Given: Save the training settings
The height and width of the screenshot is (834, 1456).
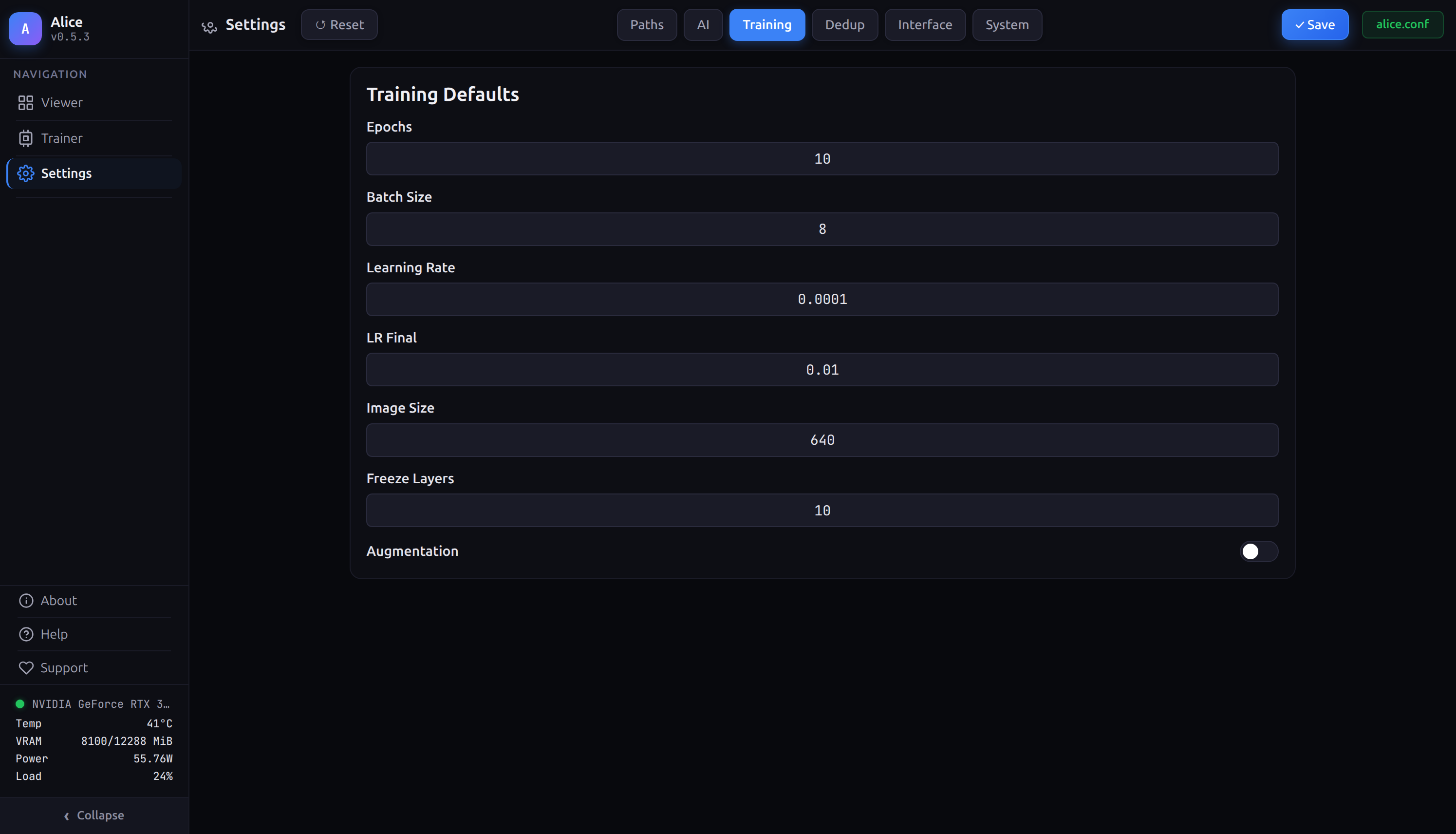Looking at the screenshot, I should pos(1314,25).
